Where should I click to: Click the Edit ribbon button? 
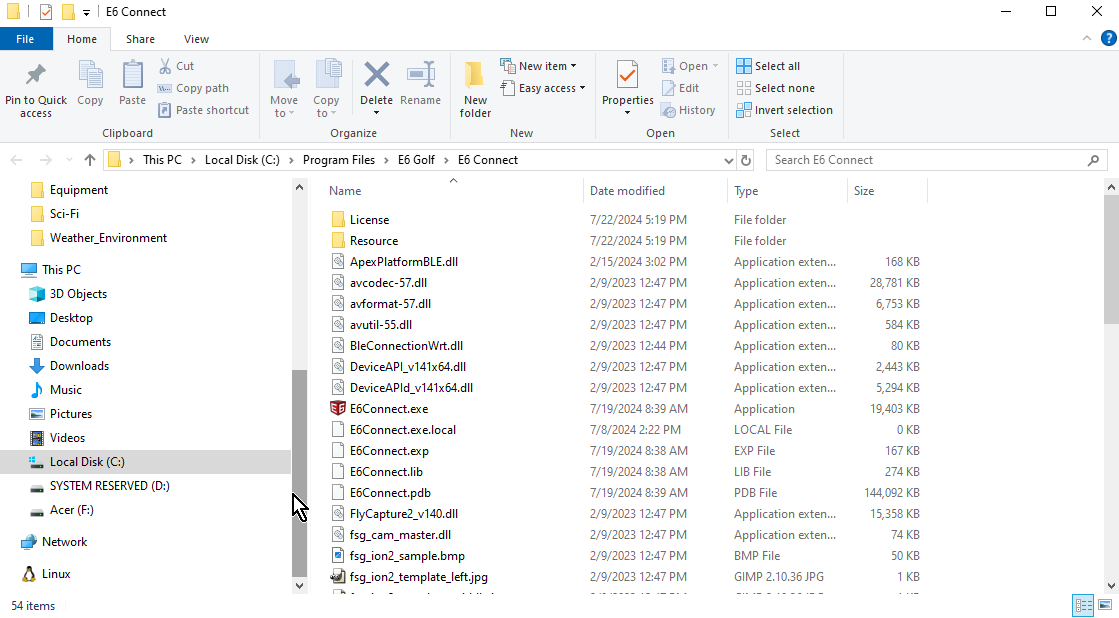681,88
